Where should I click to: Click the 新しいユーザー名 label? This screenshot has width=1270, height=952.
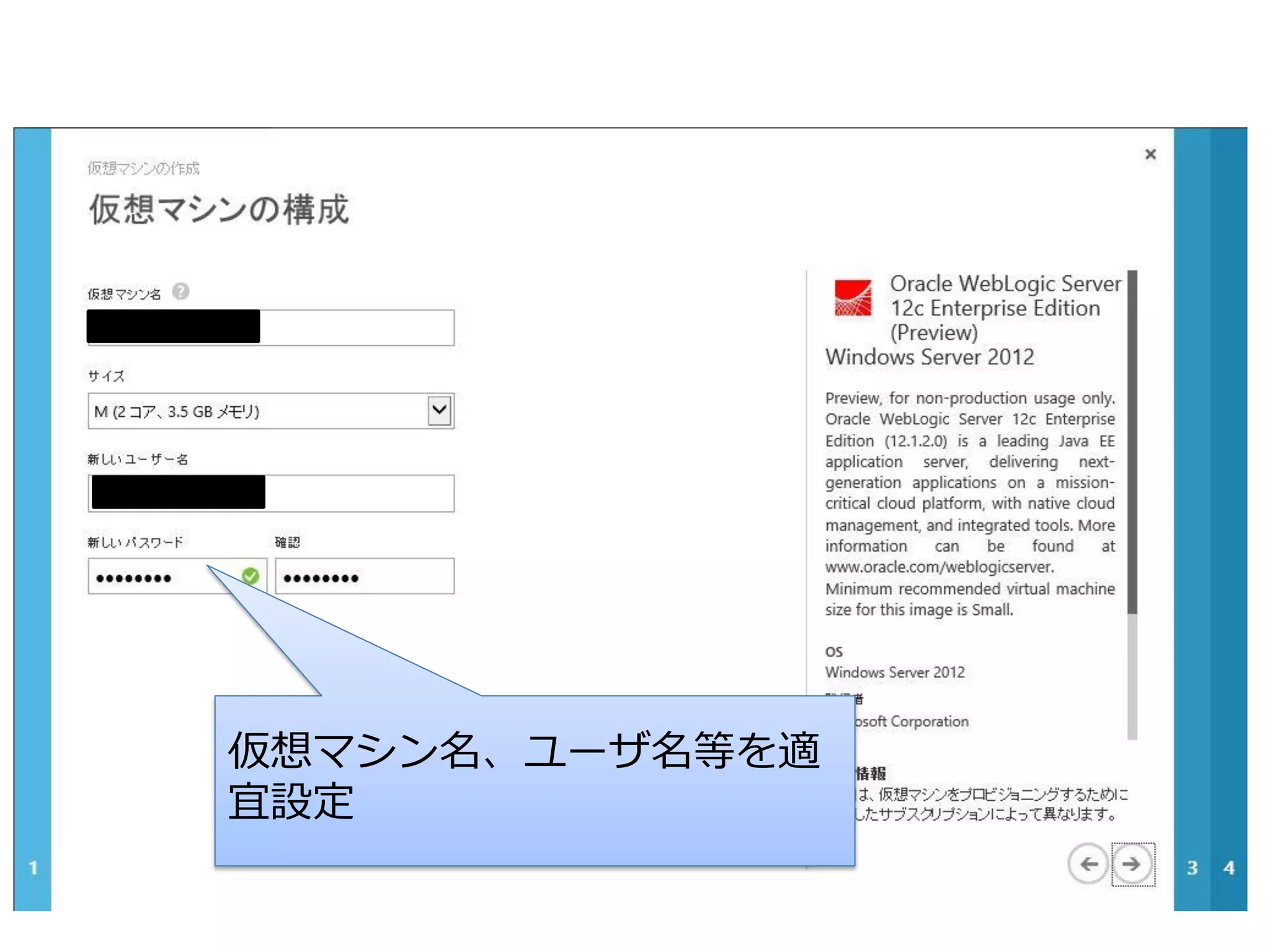pyautogui.click(x=138, y=459)
